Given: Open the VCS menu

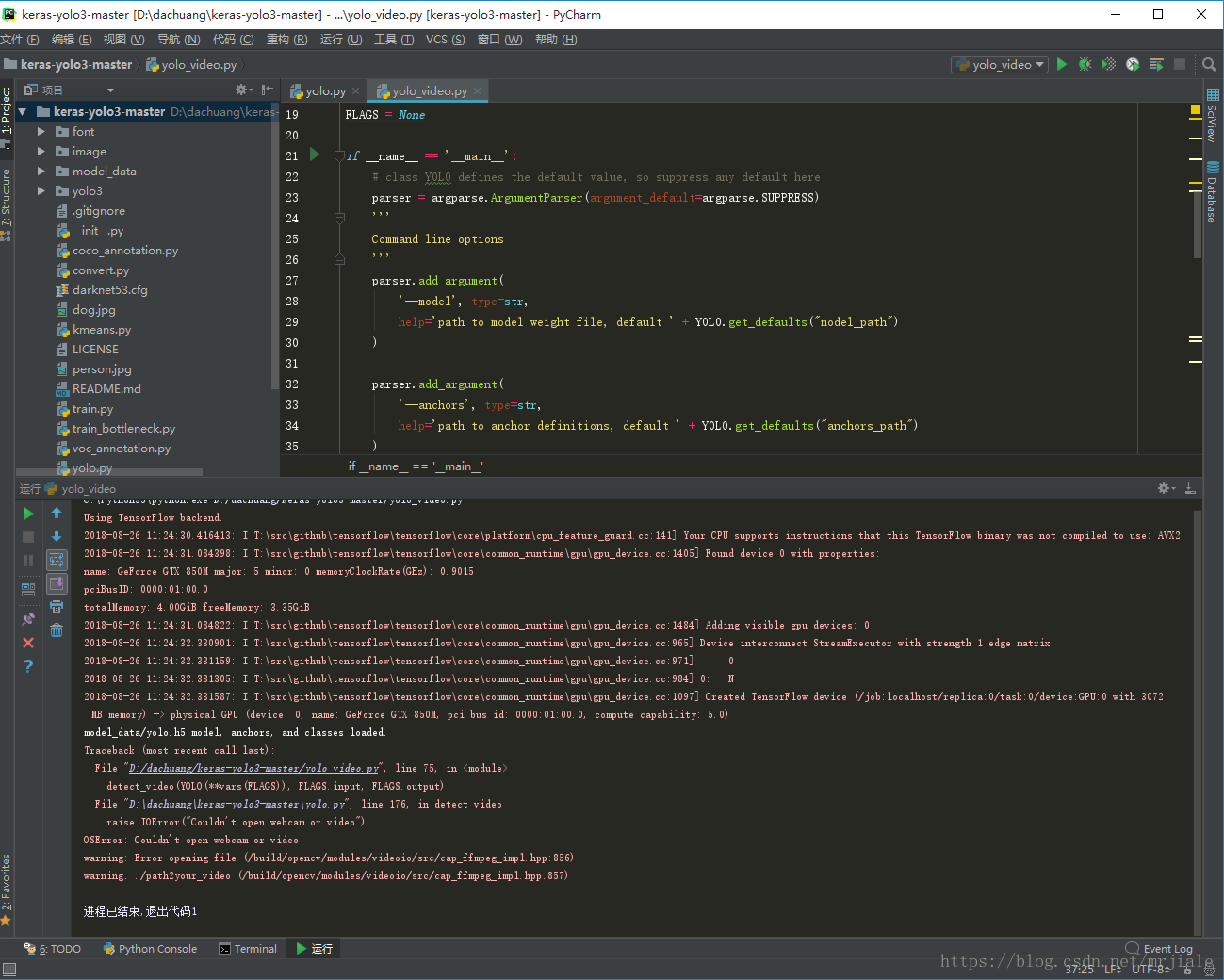Looking at the screenshot, I should coord(445,39).
